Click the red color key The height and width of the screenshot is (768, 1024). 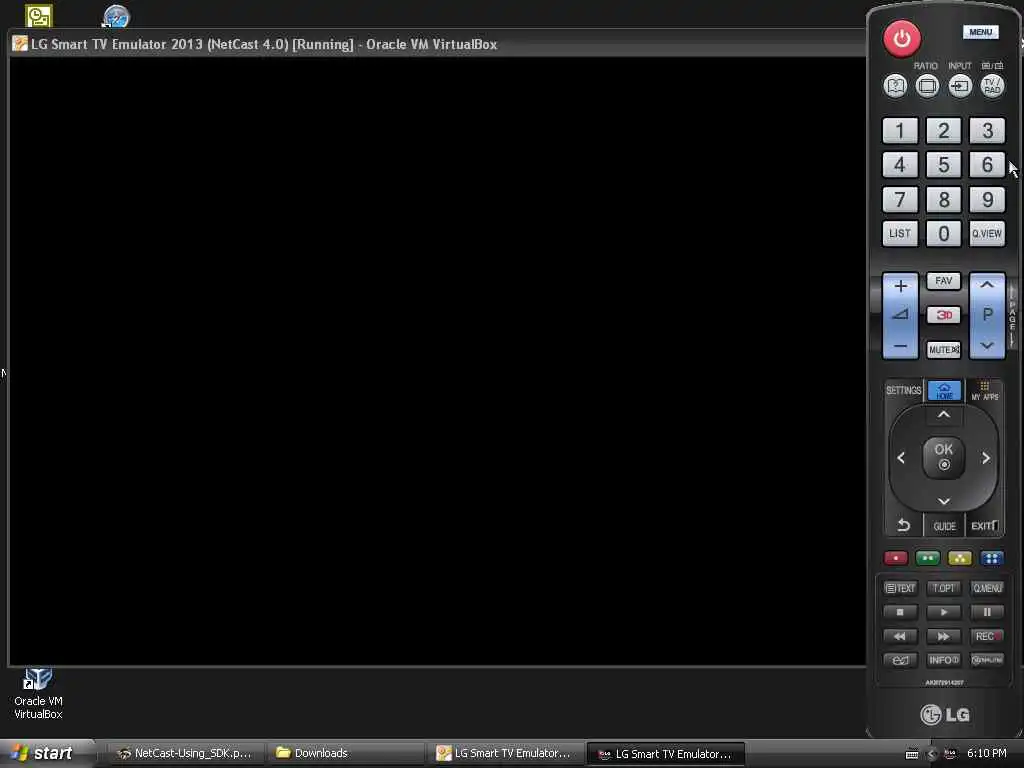tap(896, 558)
